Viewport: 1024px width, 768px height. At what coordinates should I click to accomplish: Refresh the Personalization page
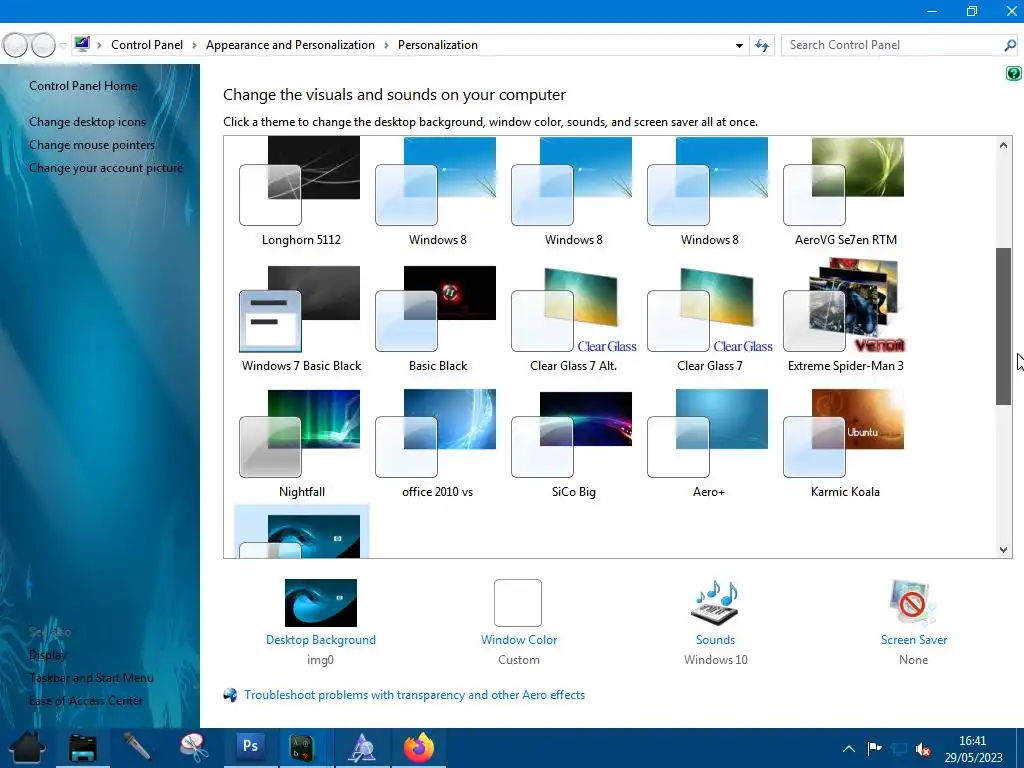(x=761, y=45)
